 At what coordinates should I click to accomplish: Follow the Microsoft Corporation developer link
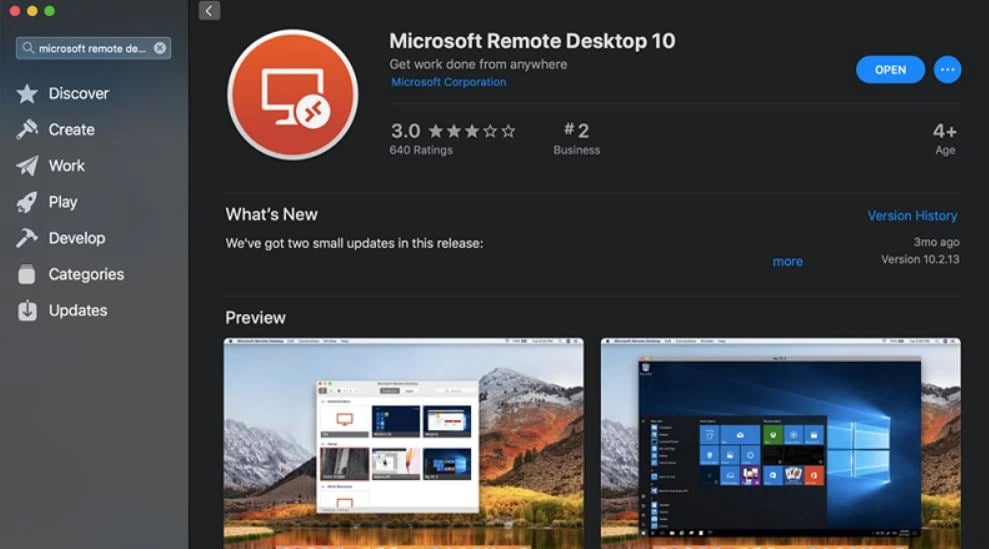pyautogui.click(x=448, y=82)
